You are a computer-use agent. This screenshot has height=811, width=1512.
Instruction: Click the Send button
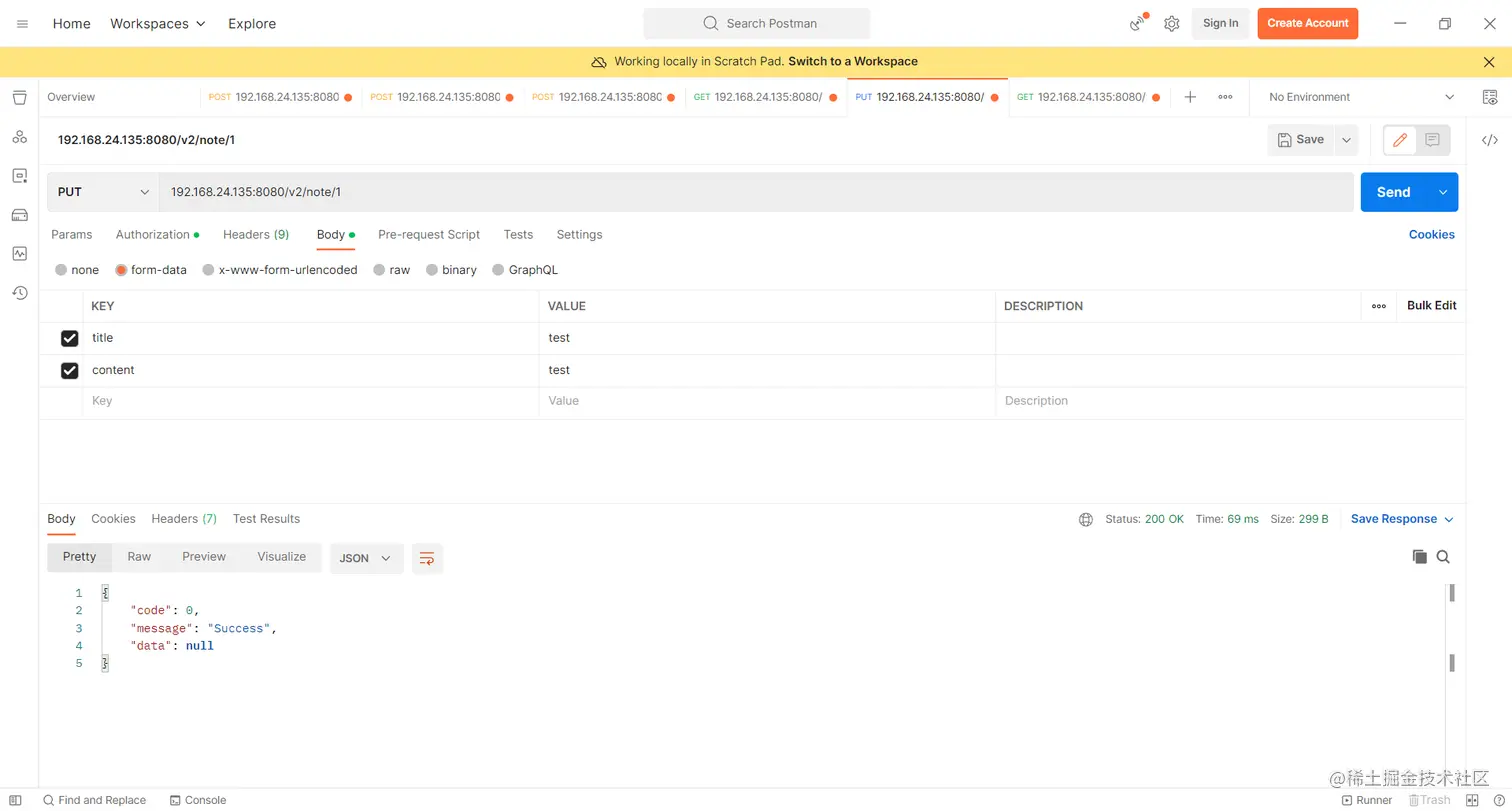[x=1393, y=192]
